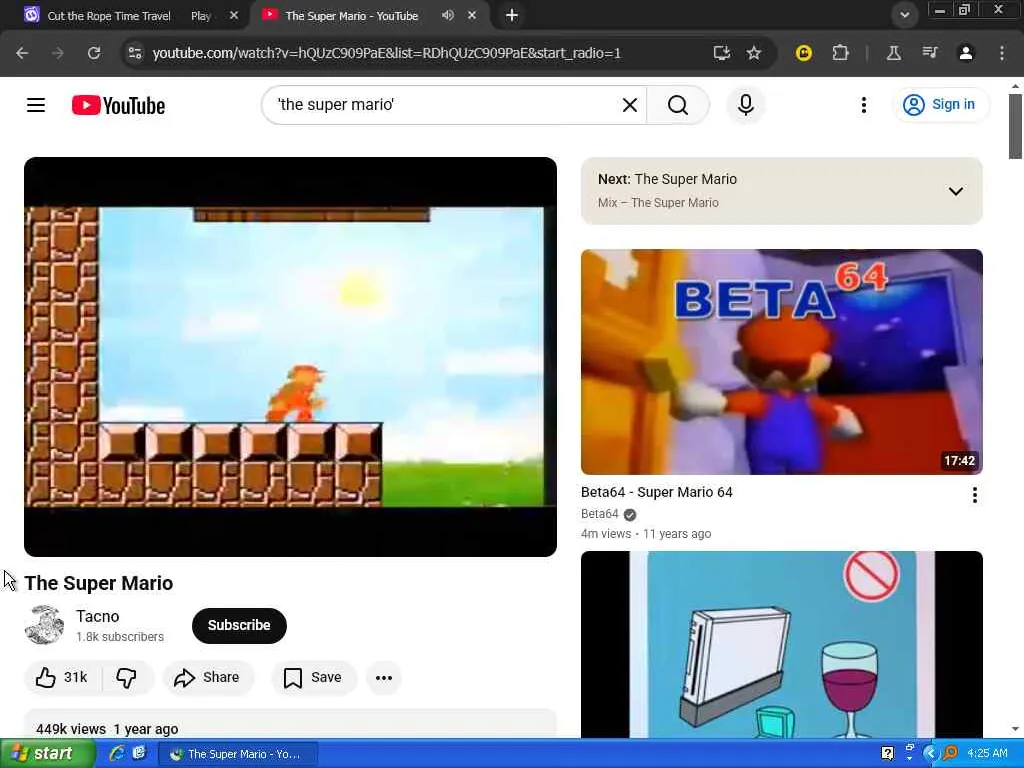This screenshot has height=768, width=1024.
Task: Mute the Super Mario tab audio
Action: click(447, 15)
